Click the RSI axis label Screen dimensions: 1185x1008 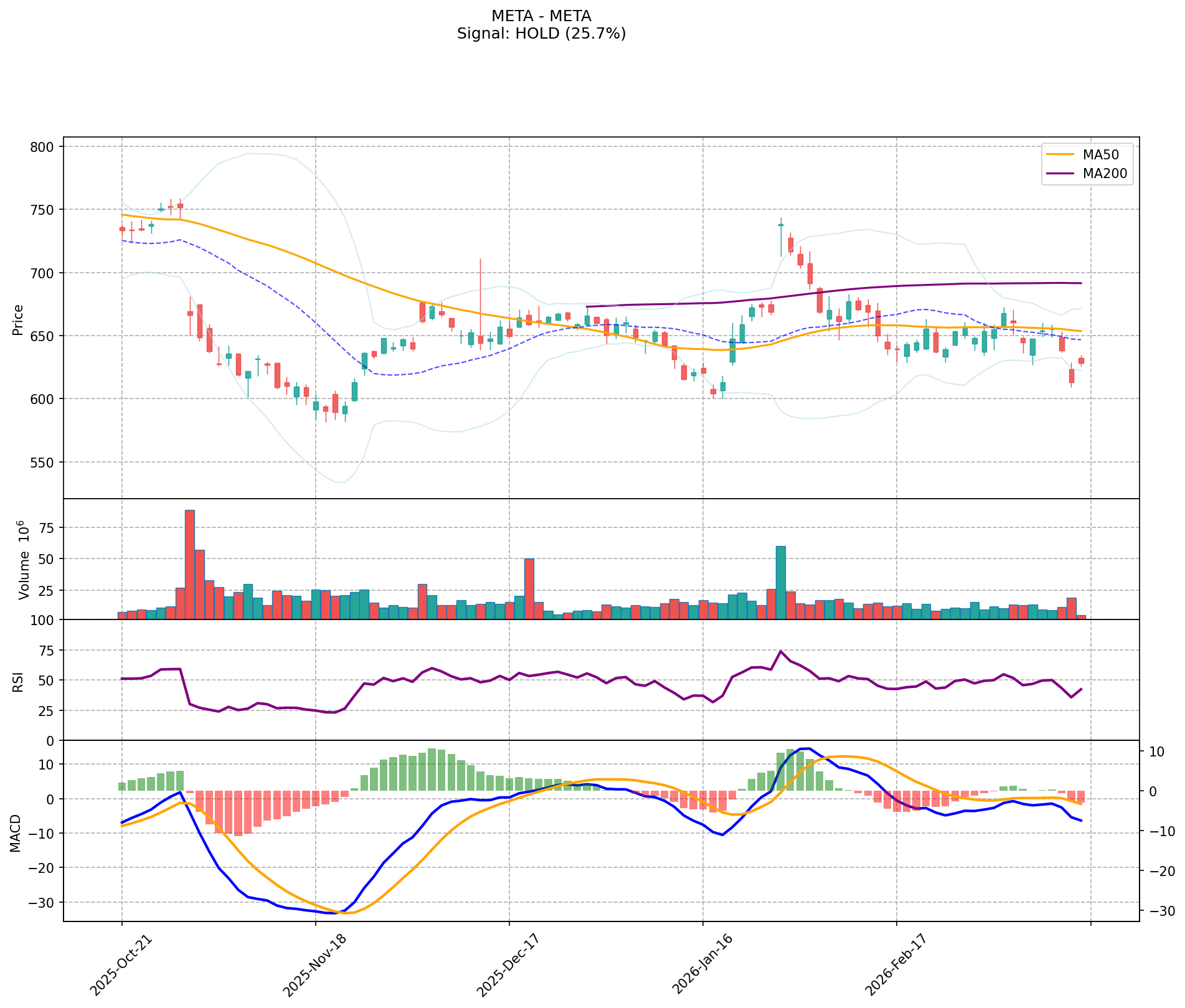coord(18,681)
